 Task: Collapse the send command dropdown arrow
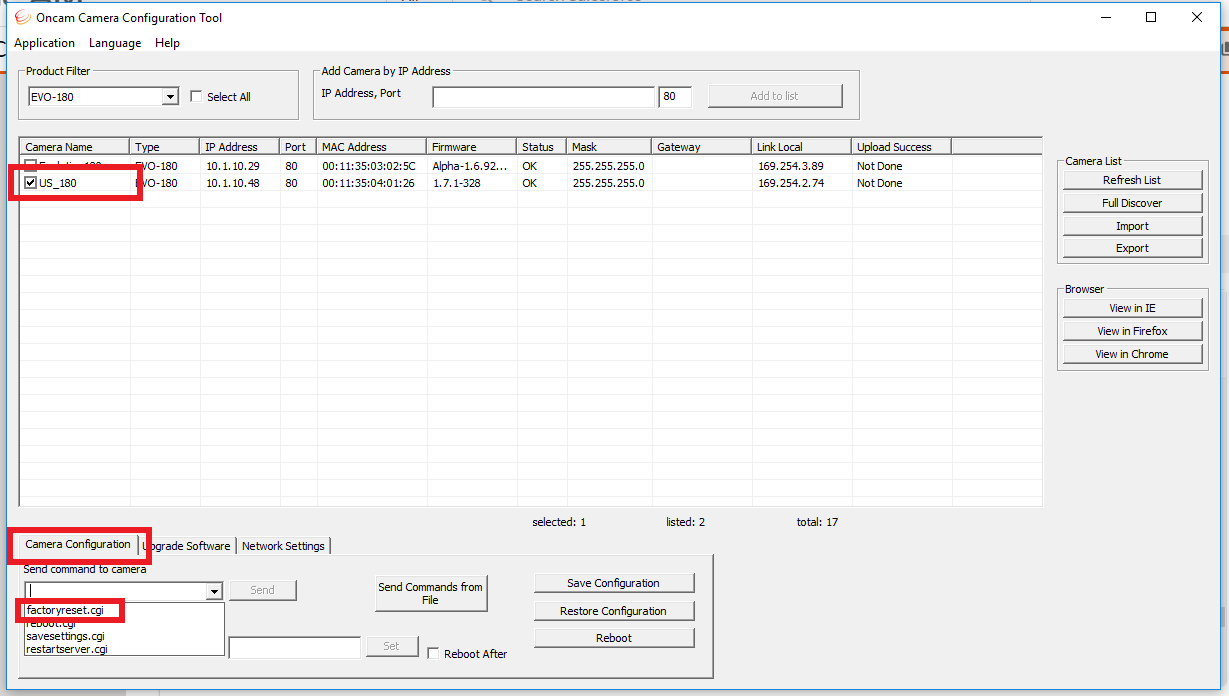tap(214, 591)
